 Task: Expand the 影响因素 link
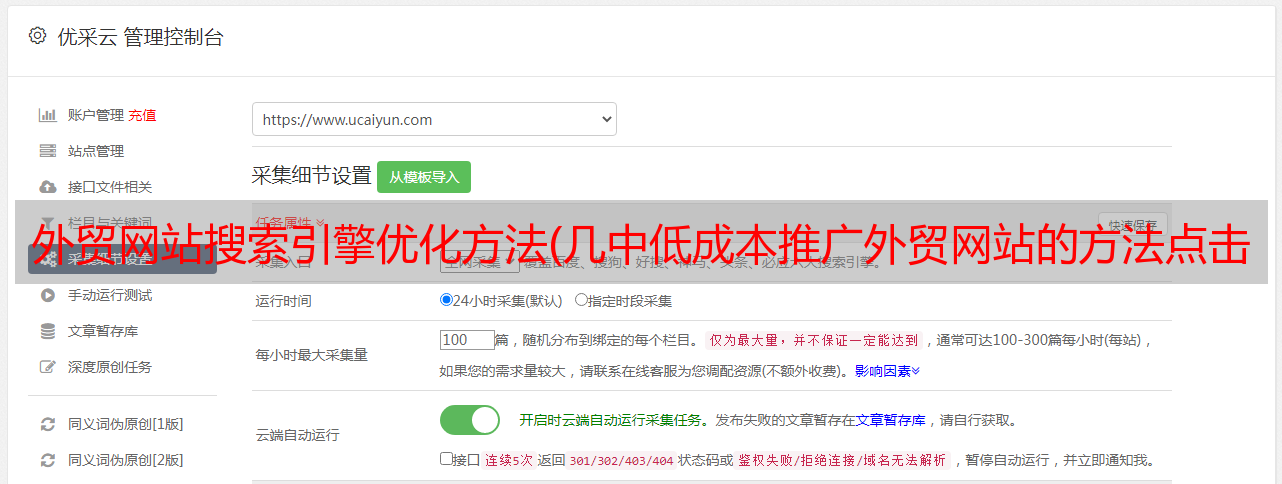click(x=887, y=370)
